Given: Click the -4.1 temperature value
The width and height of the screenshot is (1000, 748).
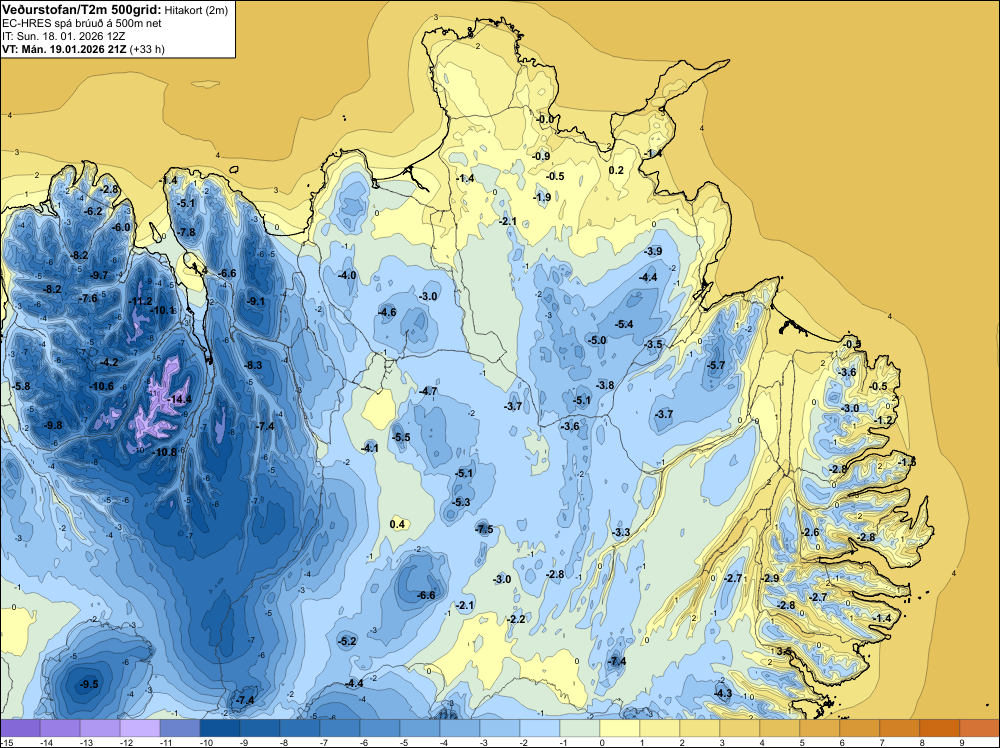Looking at the screenshot, I should [x=370, y=449].
